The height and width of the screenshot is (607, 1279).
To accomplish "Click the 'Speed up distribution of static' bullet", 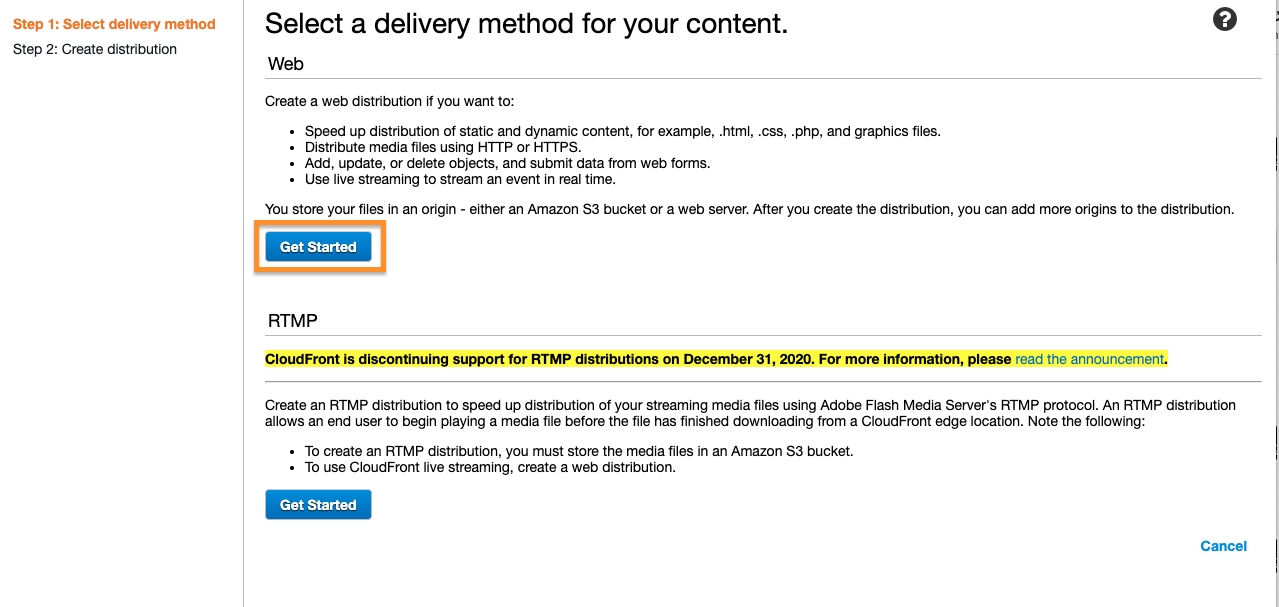I will 622,131.
